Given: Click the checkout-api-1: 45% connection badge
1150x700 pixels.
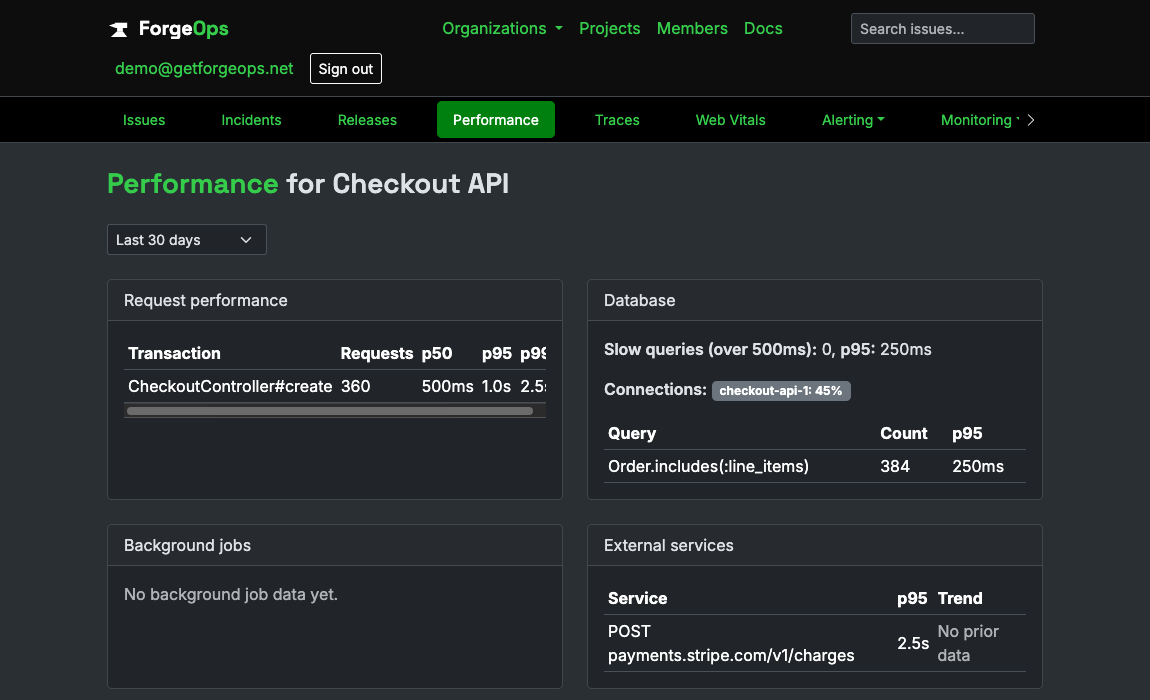Looking at the screenshot, I should point(781,390).
